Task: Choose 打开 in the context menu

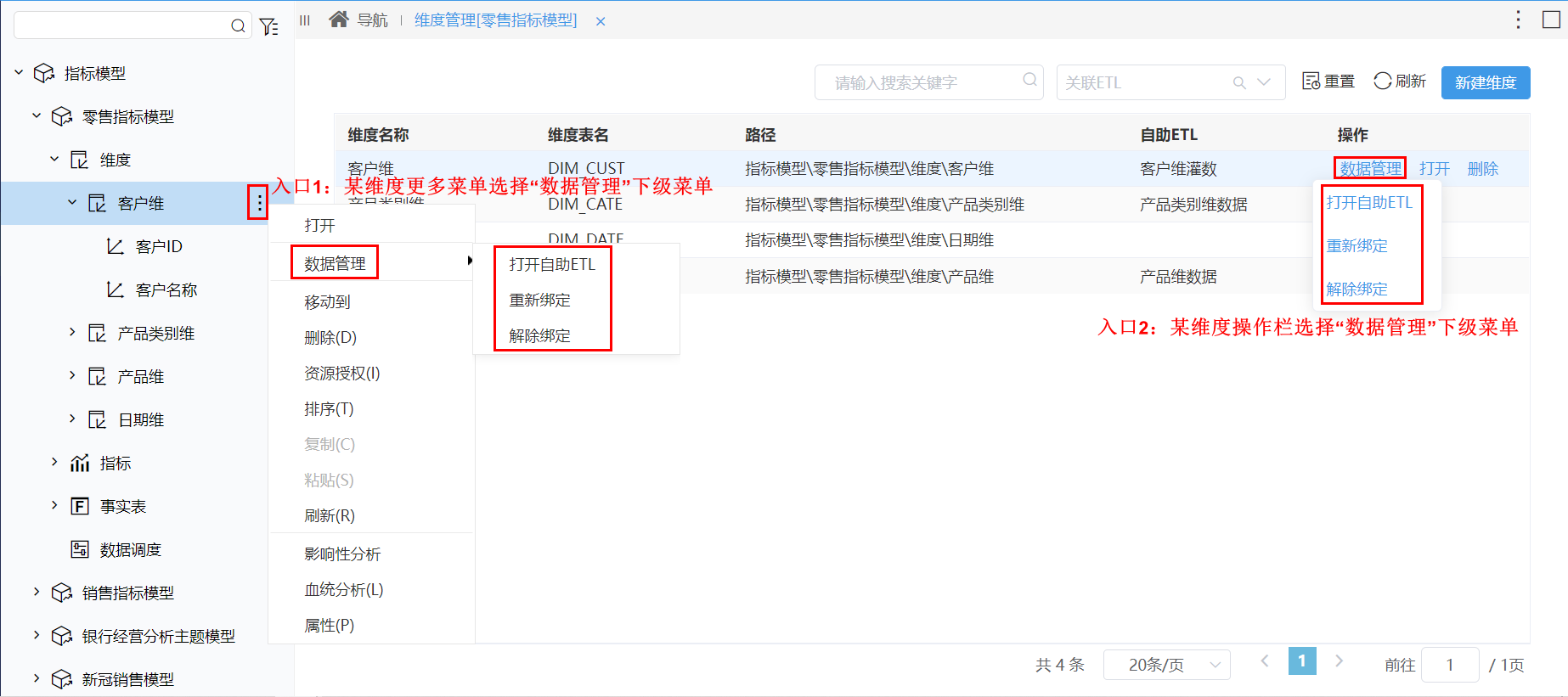Action: (x=372, y=226)
